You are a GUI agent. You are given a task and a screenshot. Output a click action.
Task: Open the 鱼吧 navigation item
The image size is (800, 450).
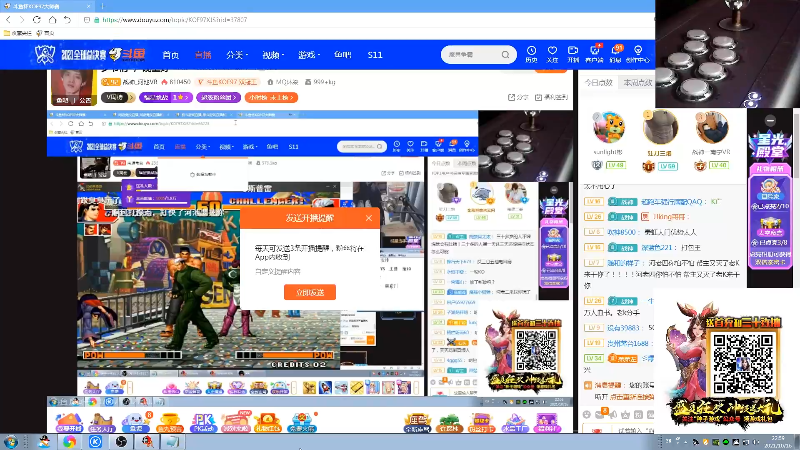click(x=342, y=55)
